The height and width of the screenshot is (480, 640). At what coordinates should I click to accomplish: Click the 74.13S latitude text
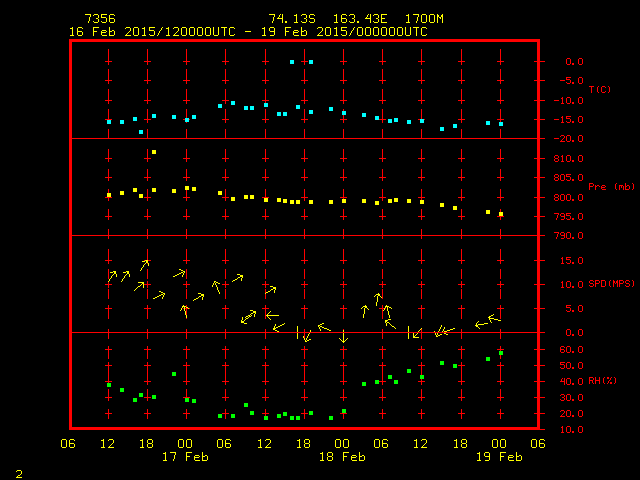point(289,19)
